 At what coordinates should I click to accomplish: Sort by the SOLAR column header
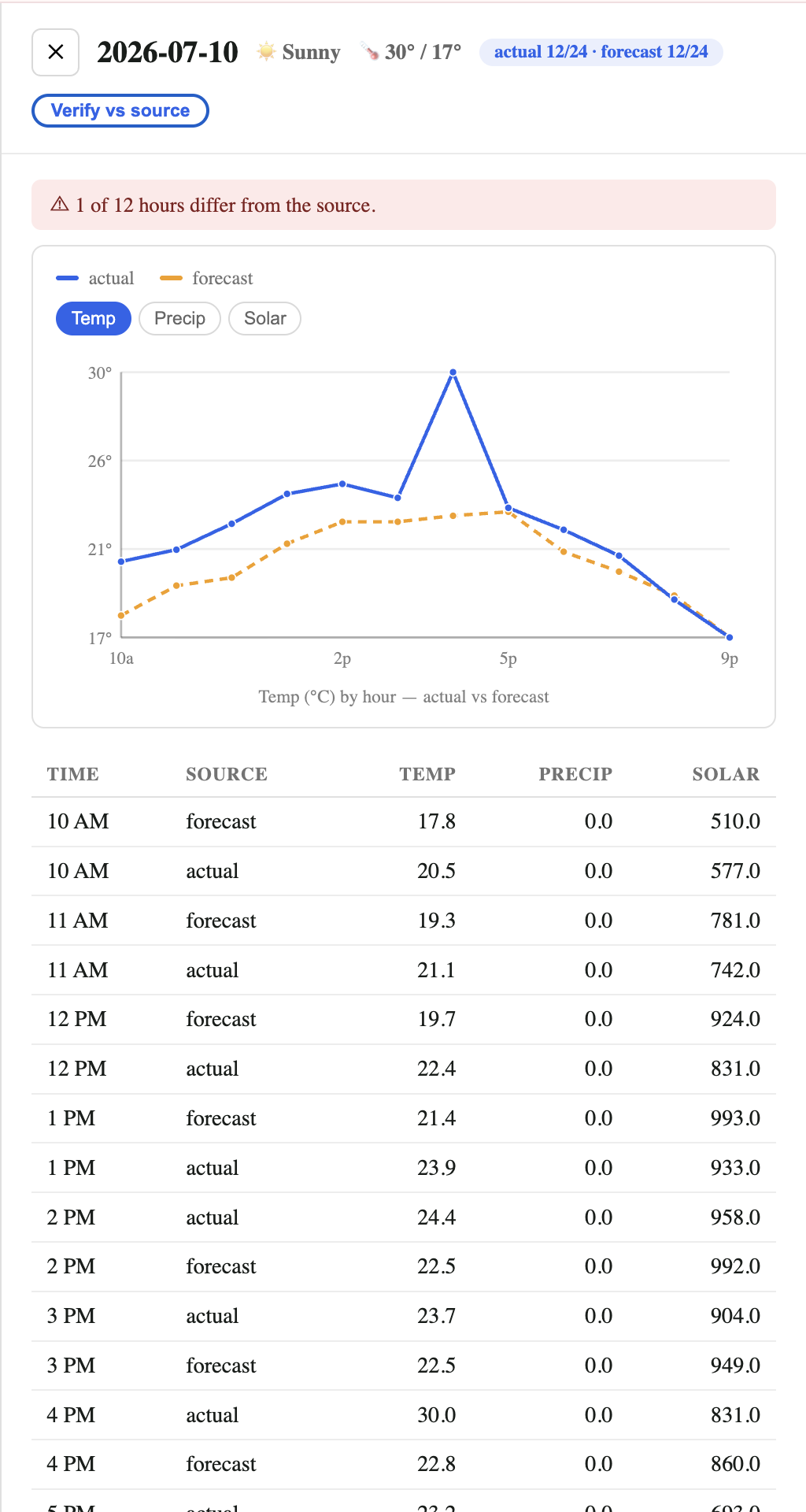[x=726, y=774]
